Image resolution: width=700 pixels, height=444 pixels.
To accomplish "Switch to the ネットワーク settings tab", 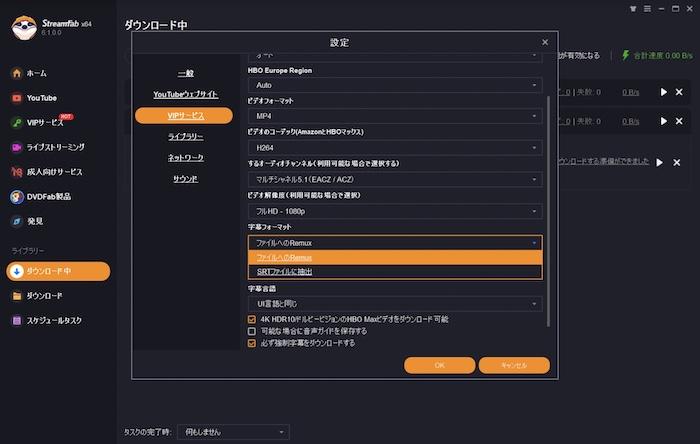I will click(186, 158).
